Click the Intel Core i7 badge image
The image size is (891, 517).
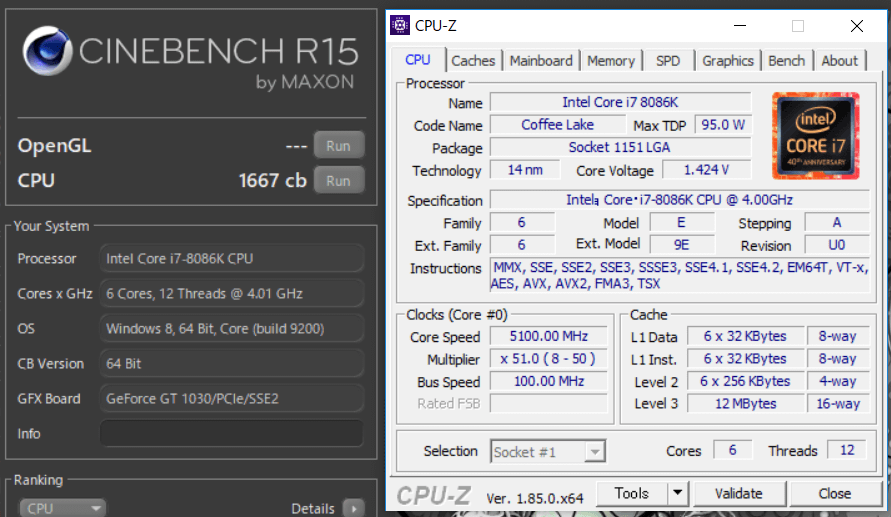point(815,136)
